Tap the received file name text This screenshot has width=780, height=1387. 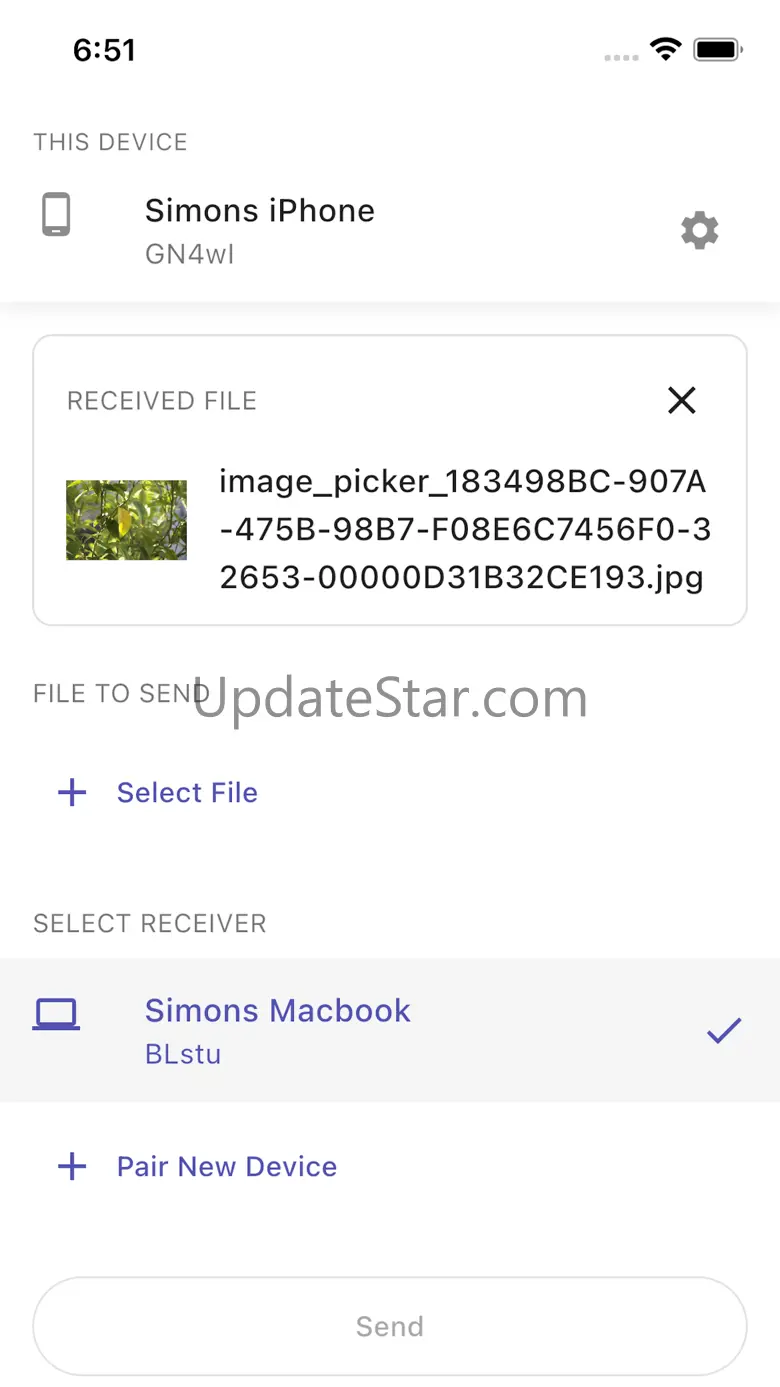[465, 530]
